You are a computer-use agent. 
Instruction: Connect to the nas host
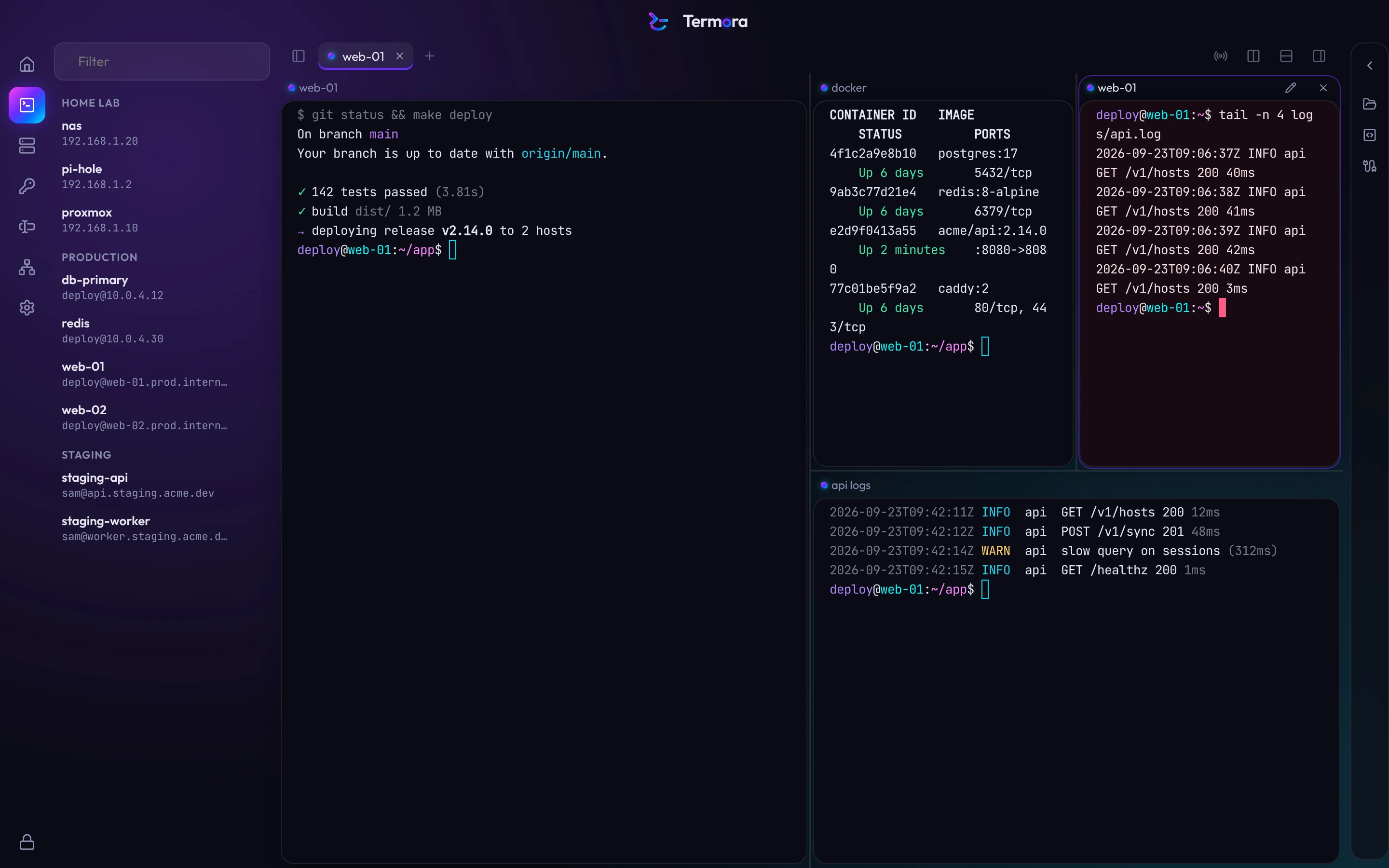(x=162, y=133)
